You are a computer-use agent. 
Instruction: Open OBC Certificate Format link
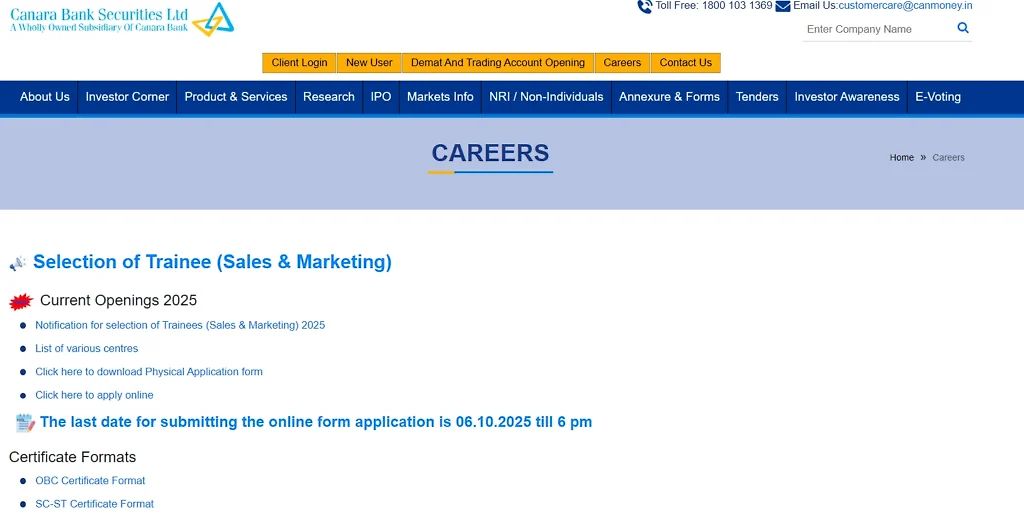pos(90,481)
